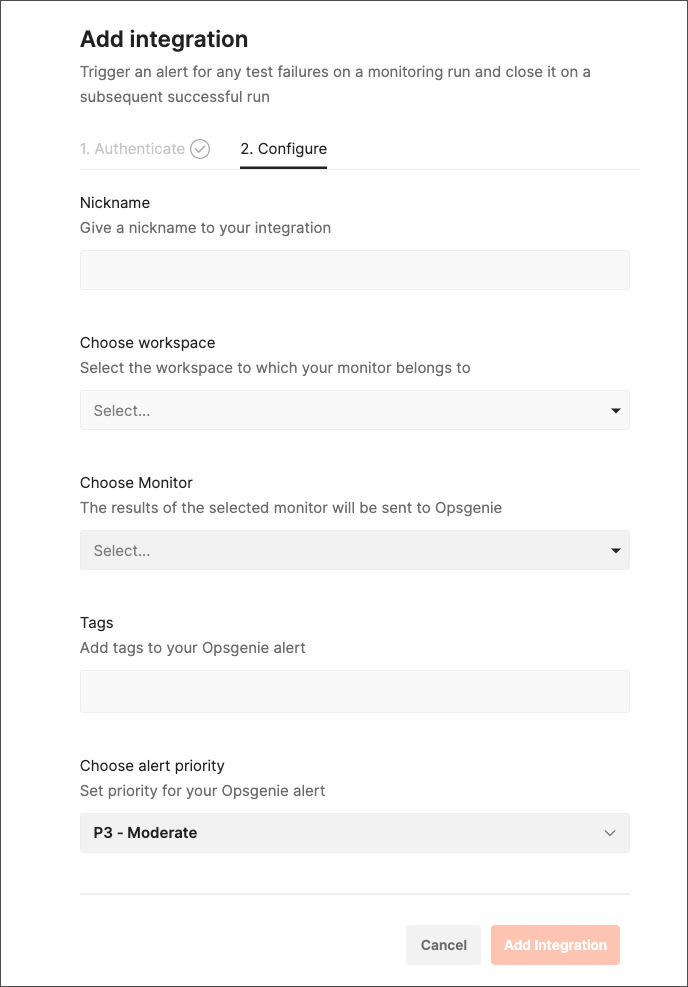Select the 2. Configure tab
The image size is (688, 987).
click(283, 149)
